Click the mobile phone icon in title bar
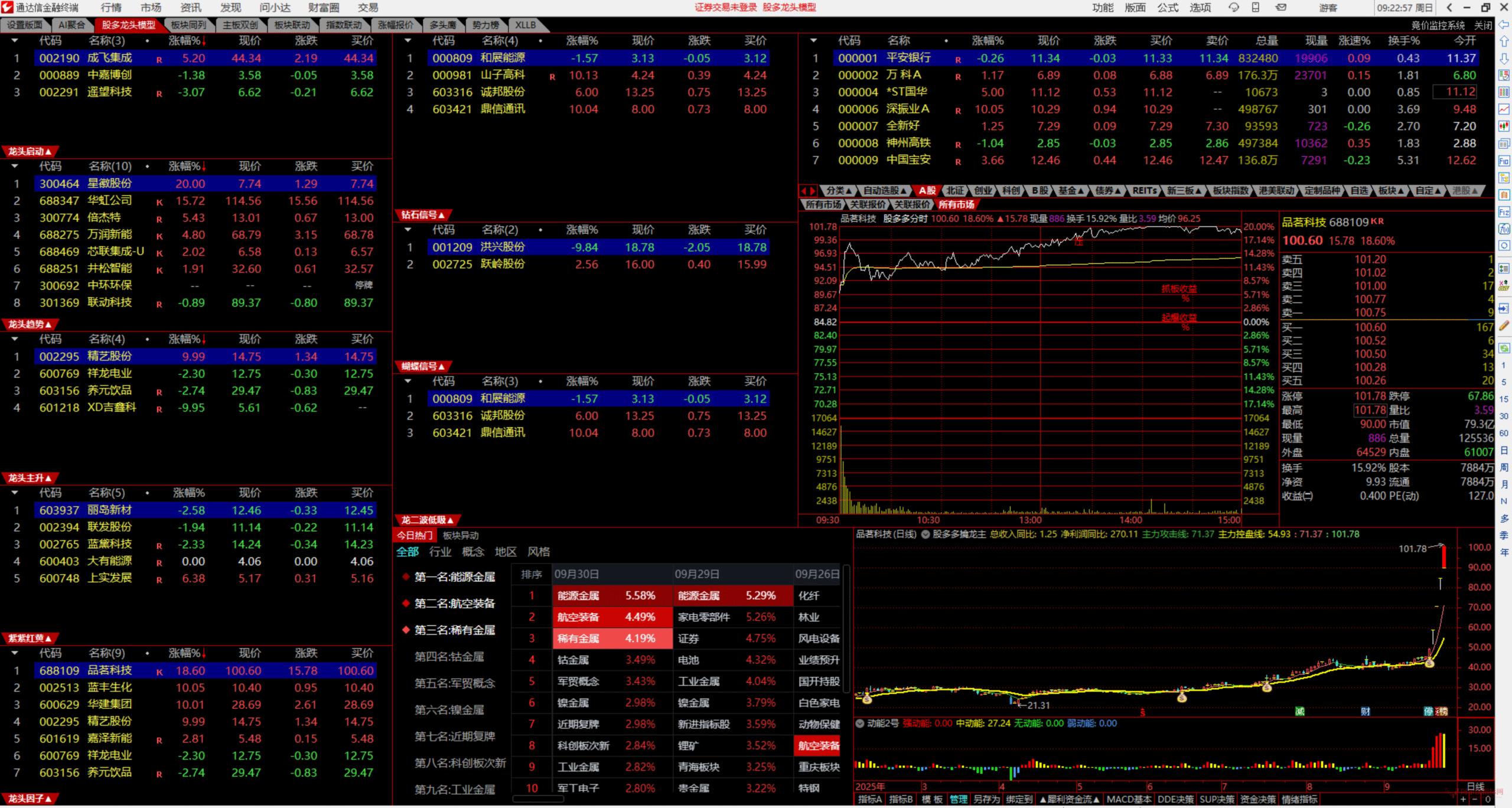 [1256, 8]
